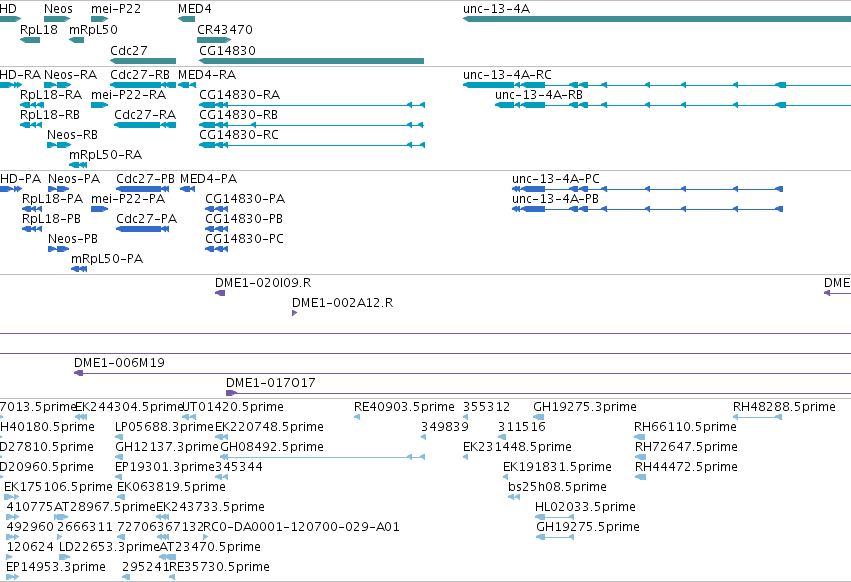Click the Neos gene label
Screen dimensions: 851x582
click(x=58, y=9)
